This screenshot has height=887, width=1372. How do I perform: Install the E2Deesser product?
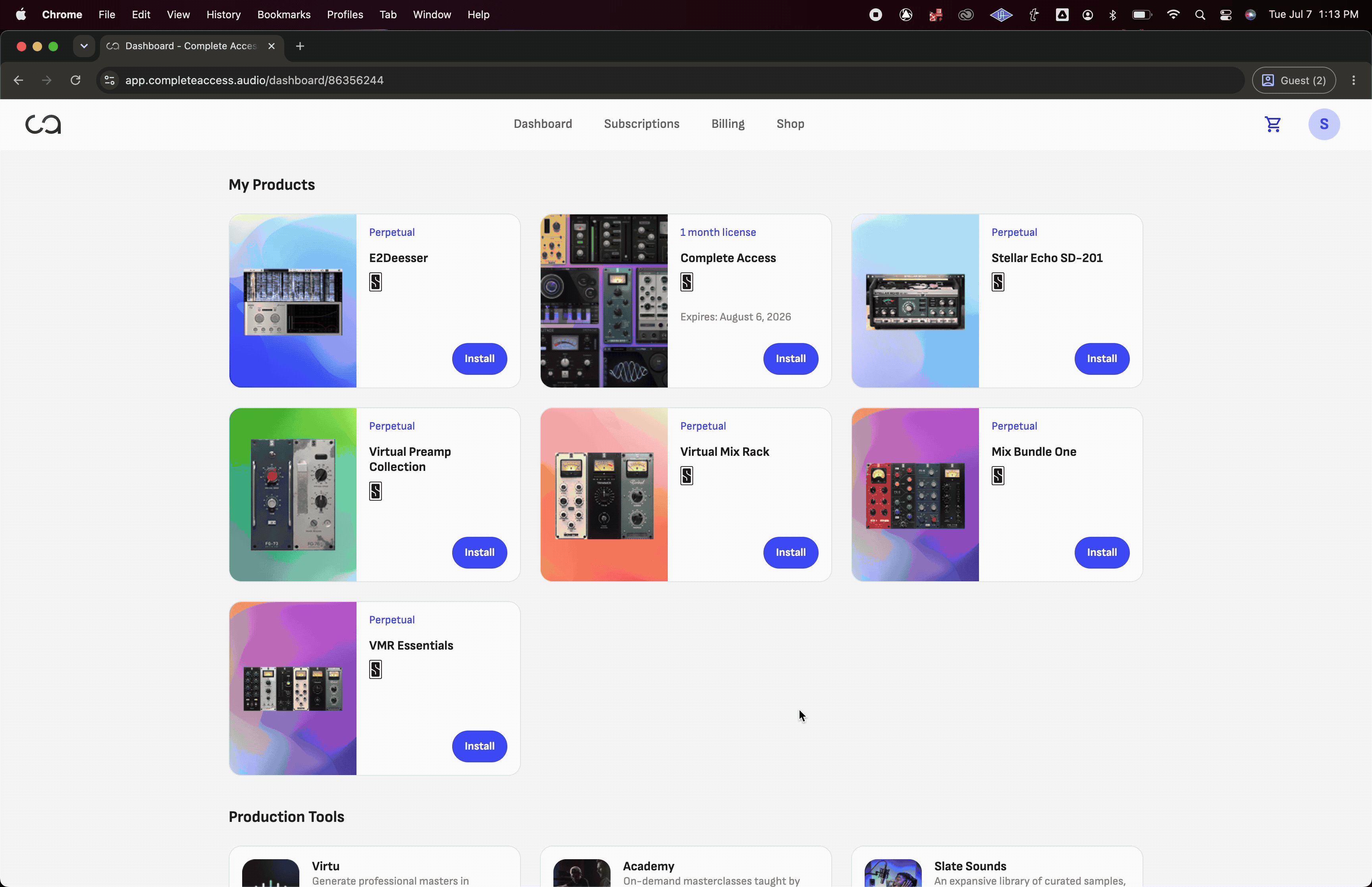tap(479, 359)
